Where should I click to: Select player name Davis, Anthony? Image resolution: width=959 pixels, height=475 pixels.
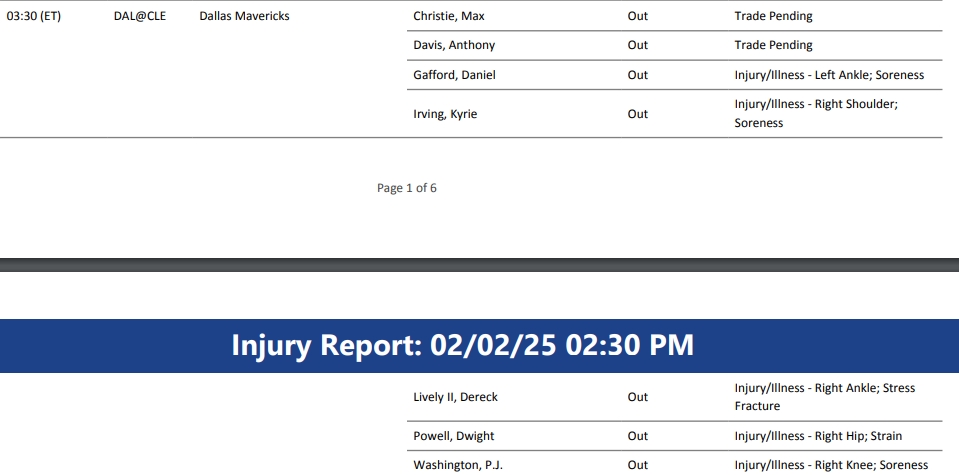tap(454, 45)
